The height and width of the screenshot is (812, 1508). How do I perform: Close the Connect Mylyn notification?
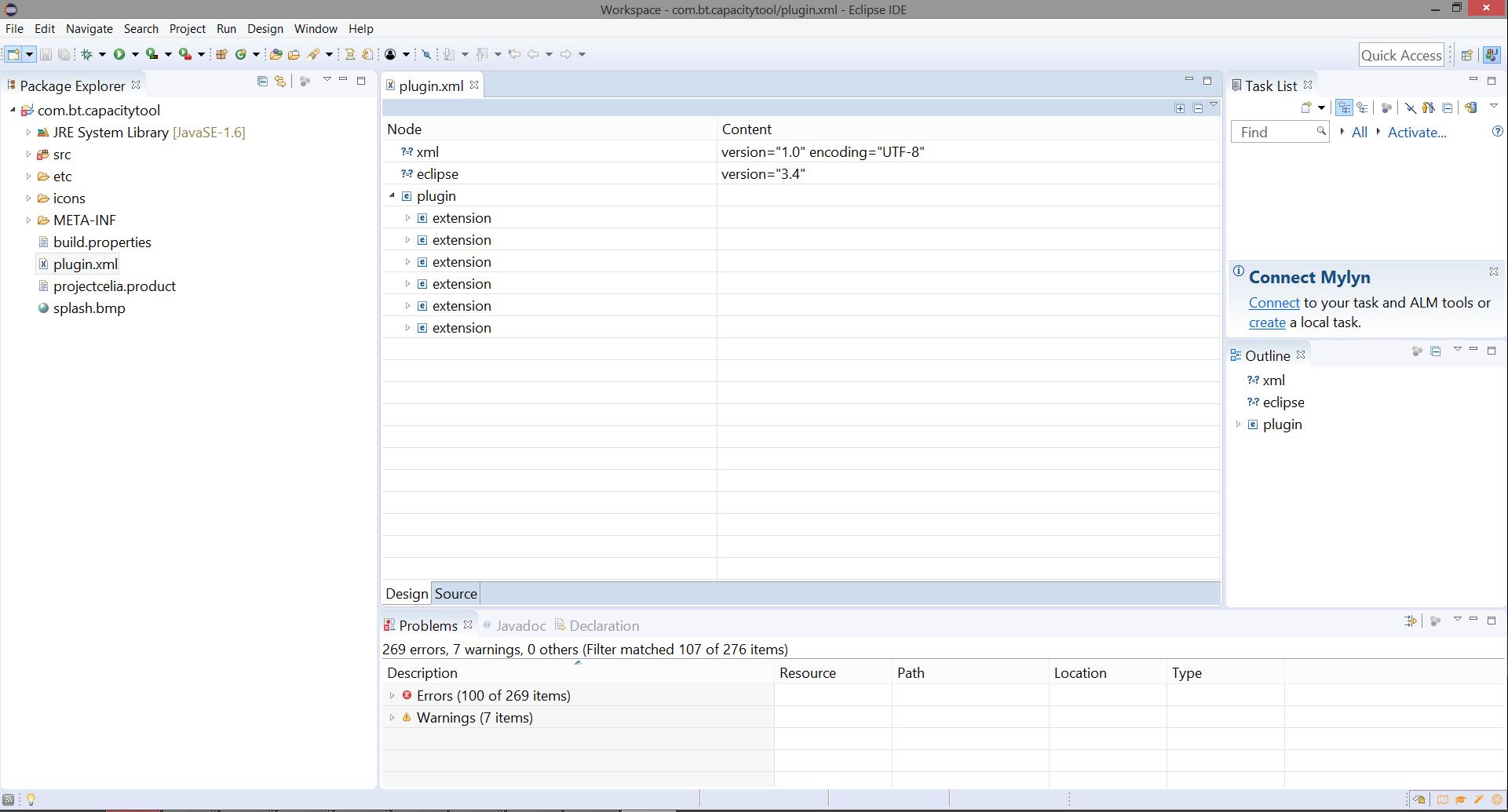point(1493,271)
